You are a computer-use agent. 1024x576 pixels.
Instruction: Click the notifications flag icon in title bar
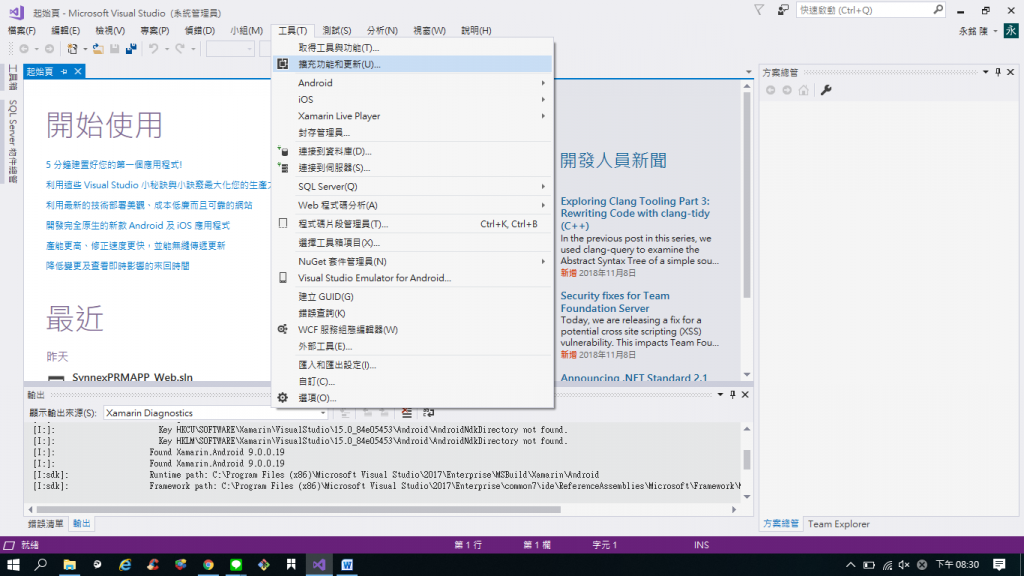(x=759, y=10)
